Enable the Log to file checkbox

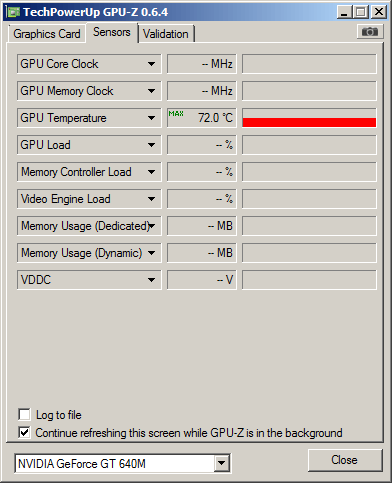[x=24, y=415]
